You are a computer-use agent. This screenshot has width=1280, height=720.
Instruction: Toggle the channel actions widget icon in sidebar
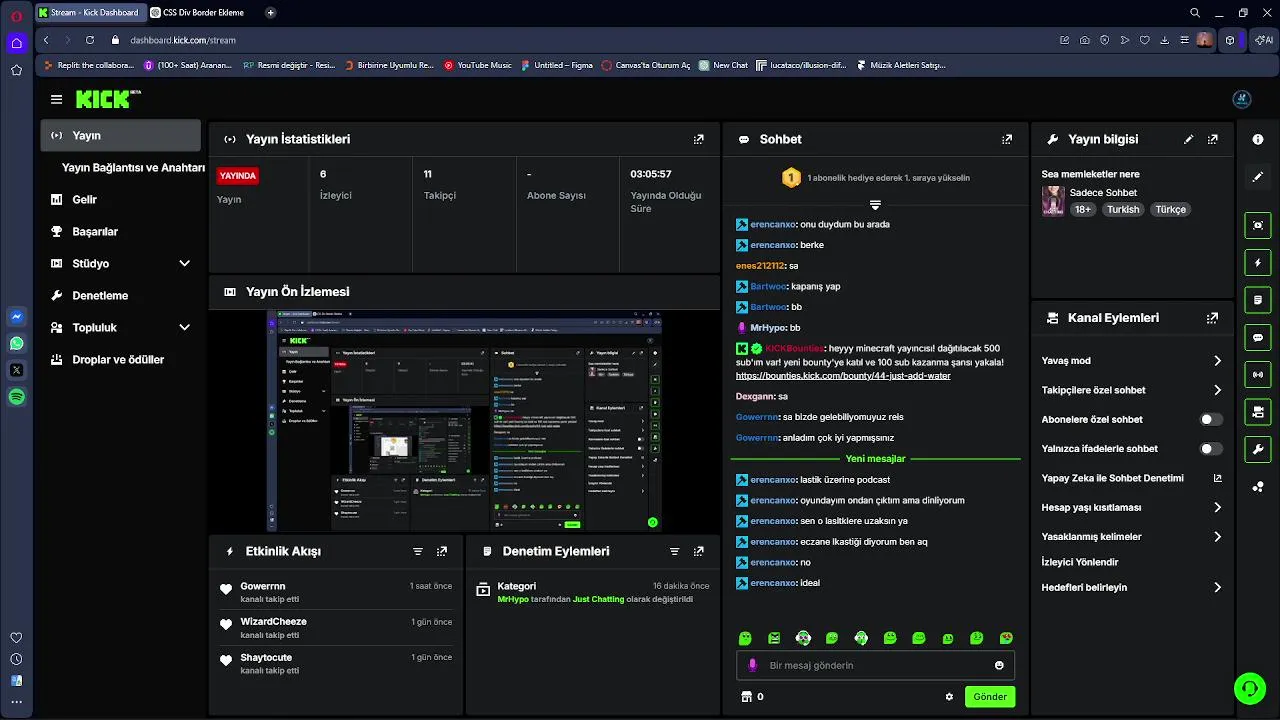(1258, 412)
